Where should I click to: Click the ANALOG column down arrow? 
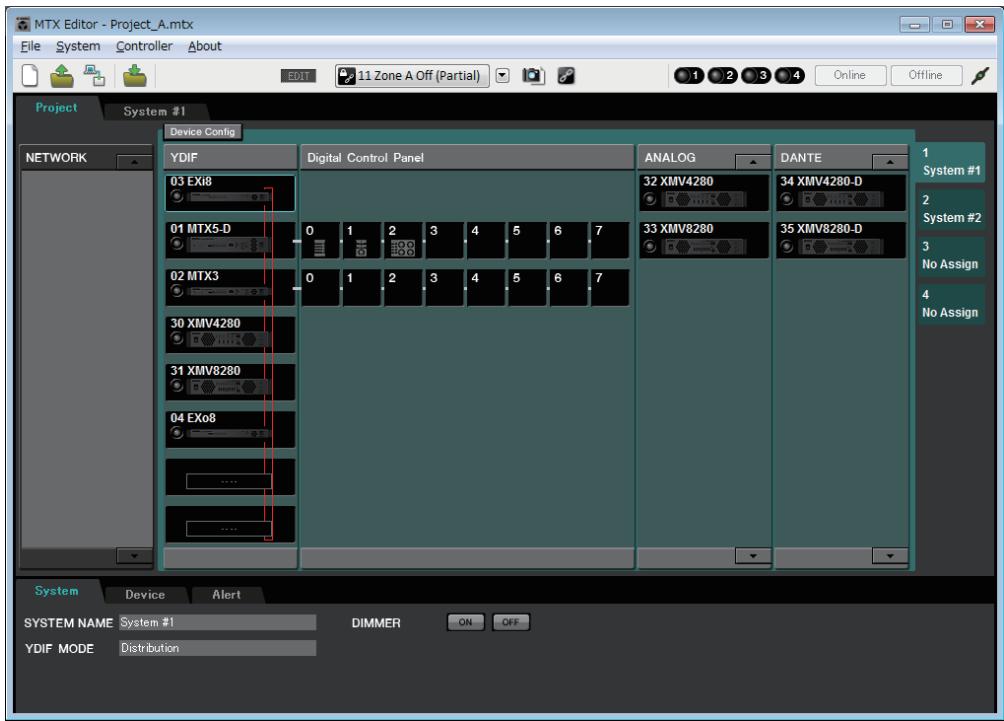click(x=752, y=555)
